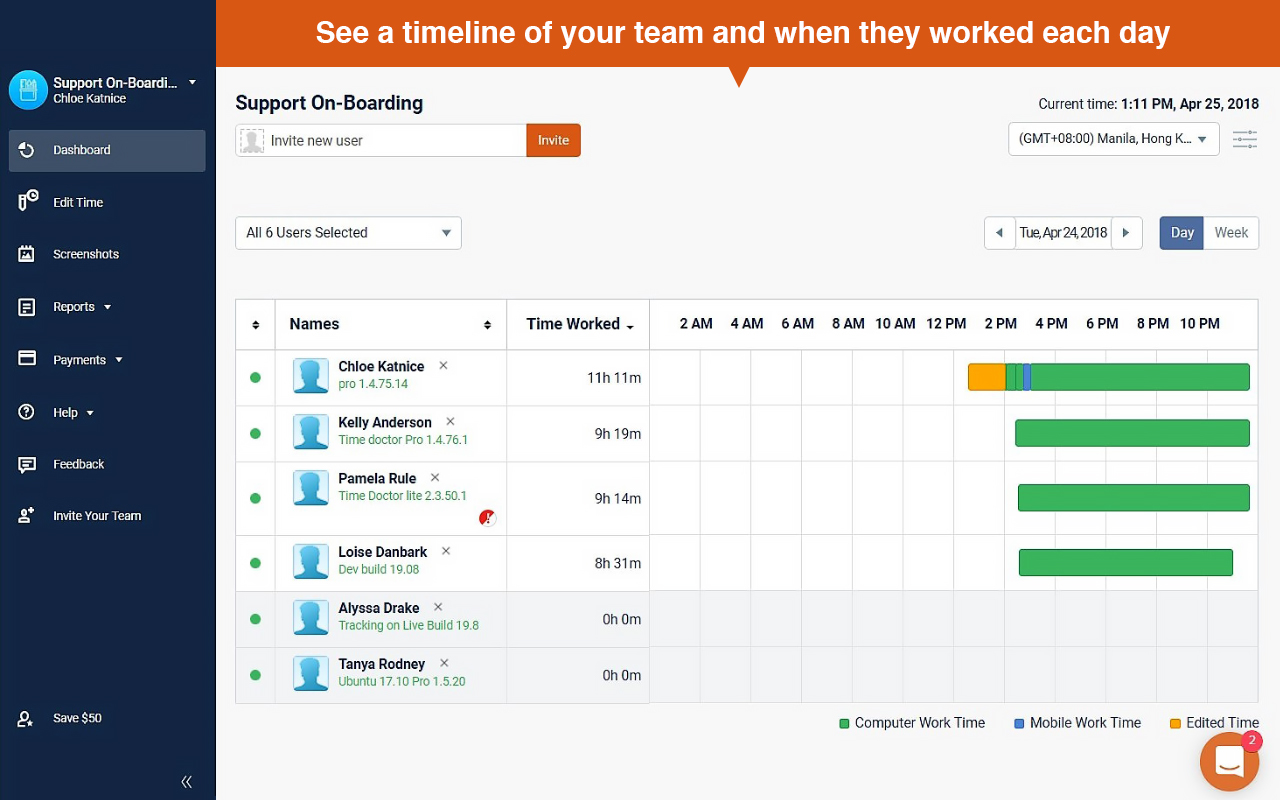Image resolution: width=1280 pixels, height=800 pixels.
Task: Click the alert badge on Pamela Rule's avatar
Action: tap(487, 518)
